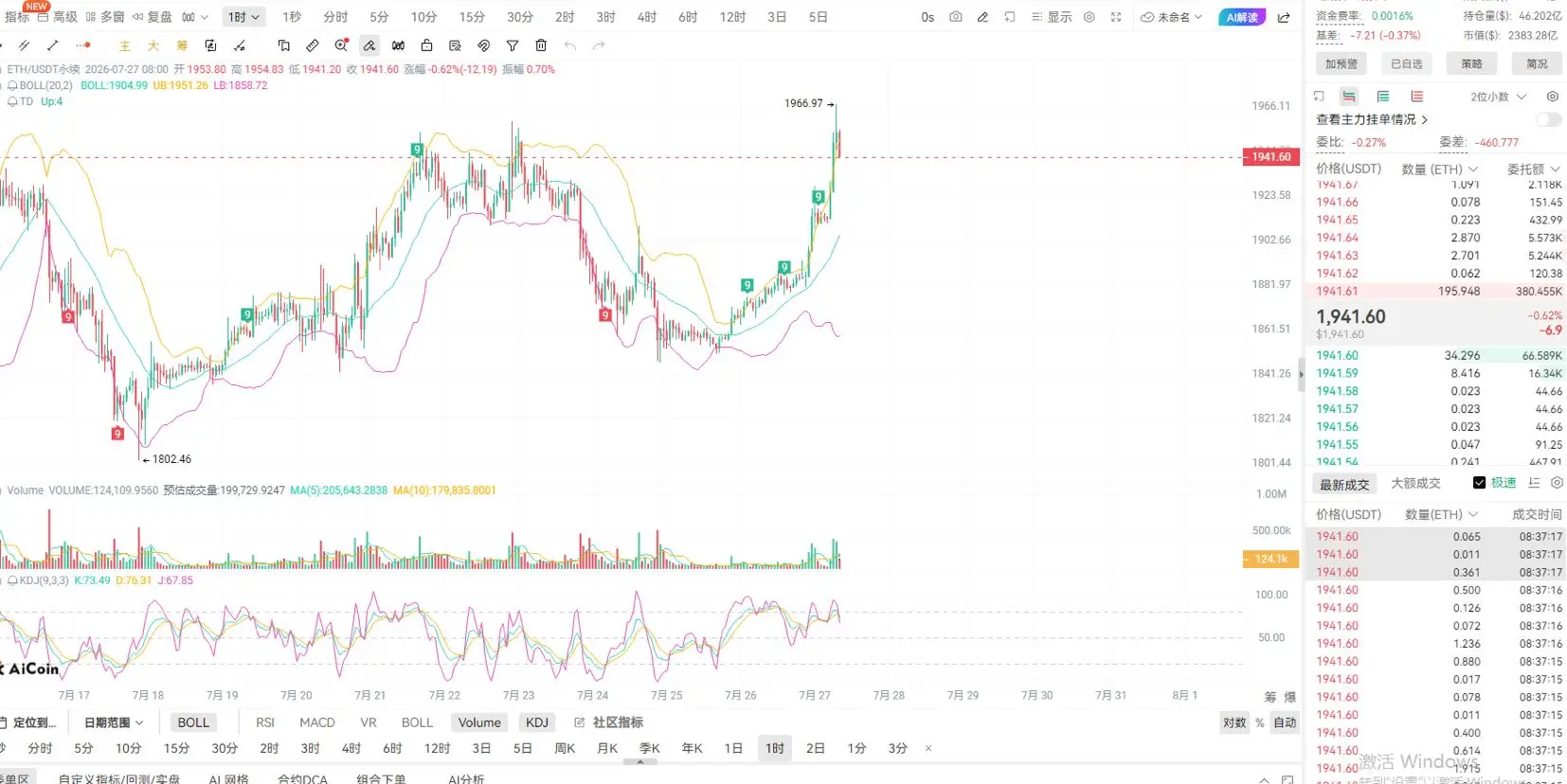
Task: Toggle 自动 auto scale on price axis
Action: point(1285,722)
